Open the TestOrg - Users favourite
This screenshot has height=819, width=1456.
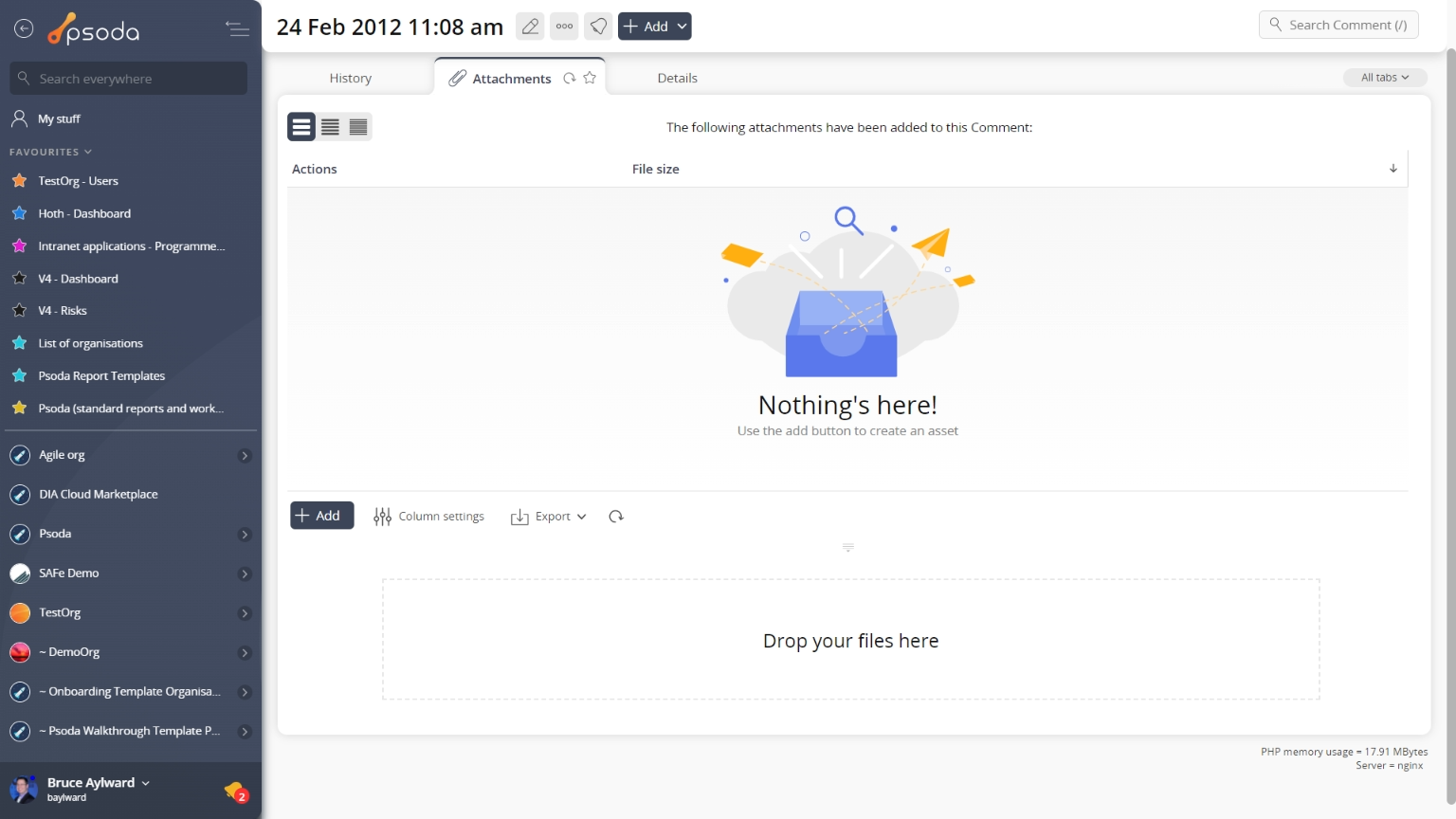point(78,181)
